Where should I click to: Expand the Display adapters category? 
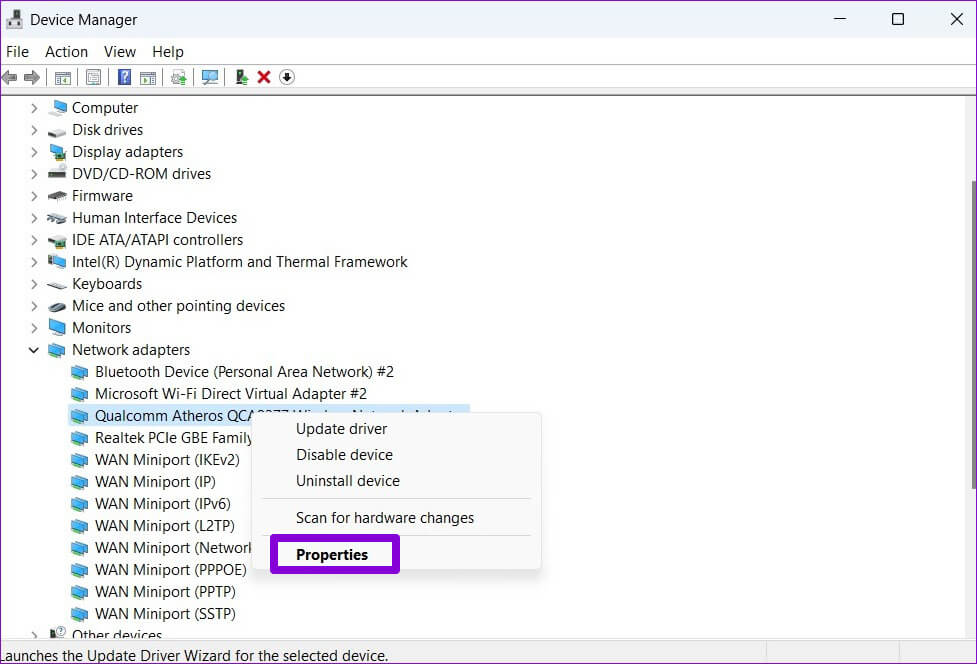point(34,152)
